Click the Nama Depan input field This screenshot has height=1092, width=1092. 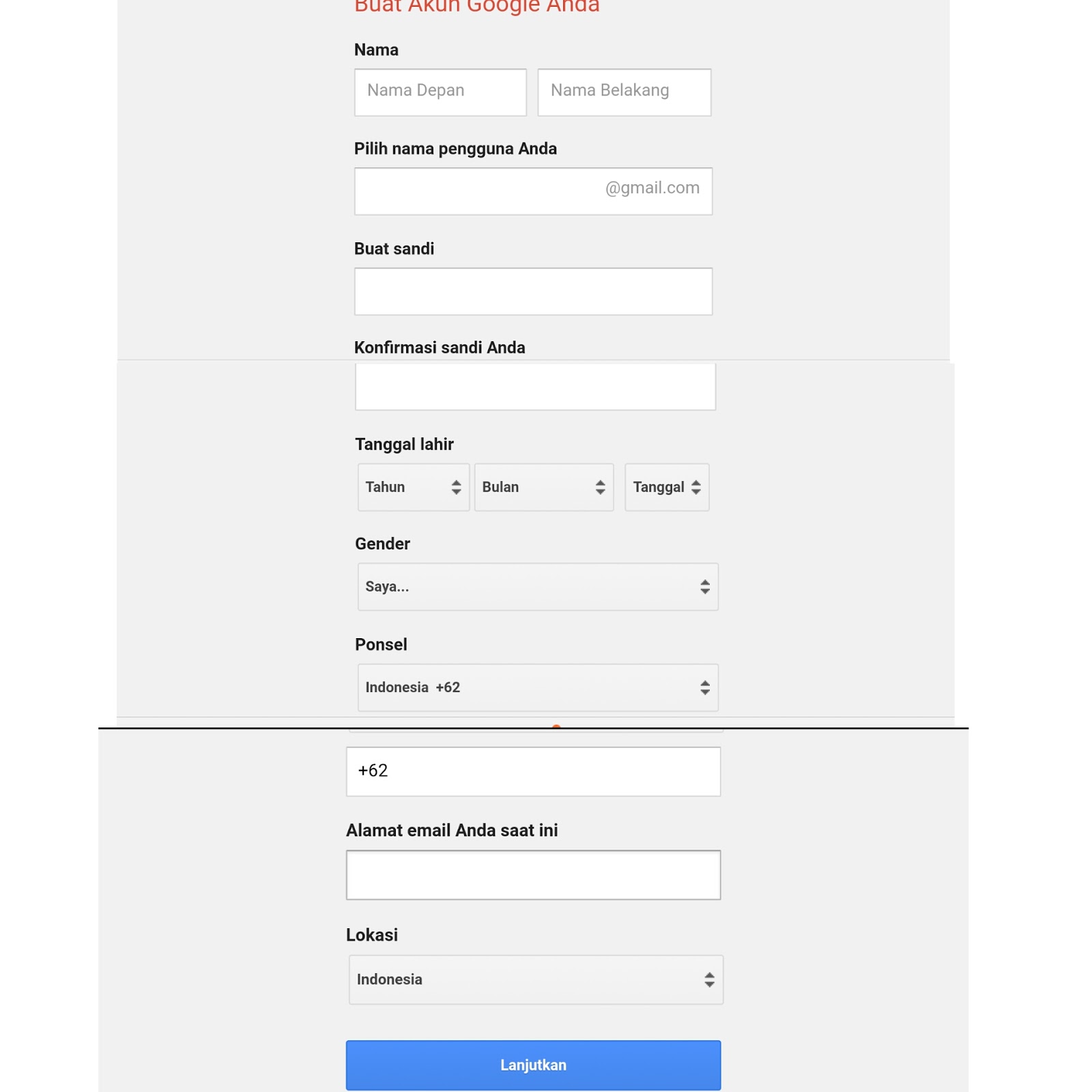[440, 91]
